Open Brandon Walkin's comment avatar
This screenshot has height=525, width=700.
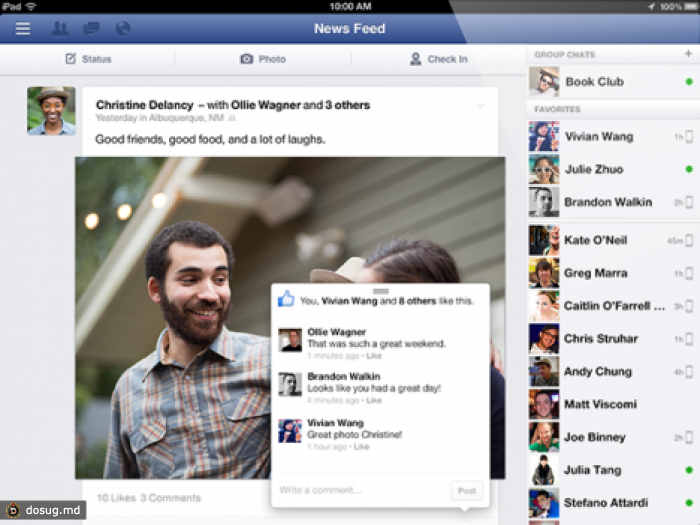coord(290,384)
